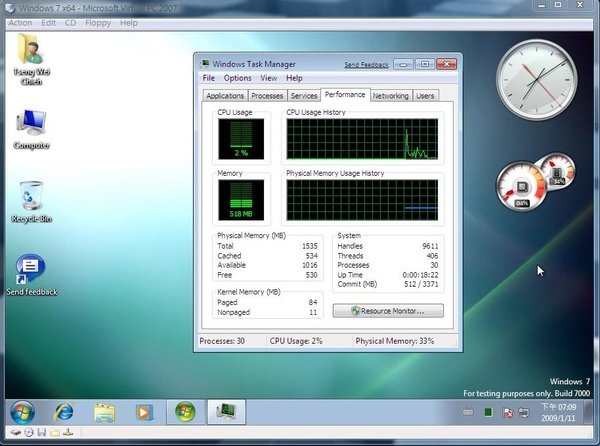Click Virtual PC hard disk status icon
600x446 pixels.
point(16,433)
